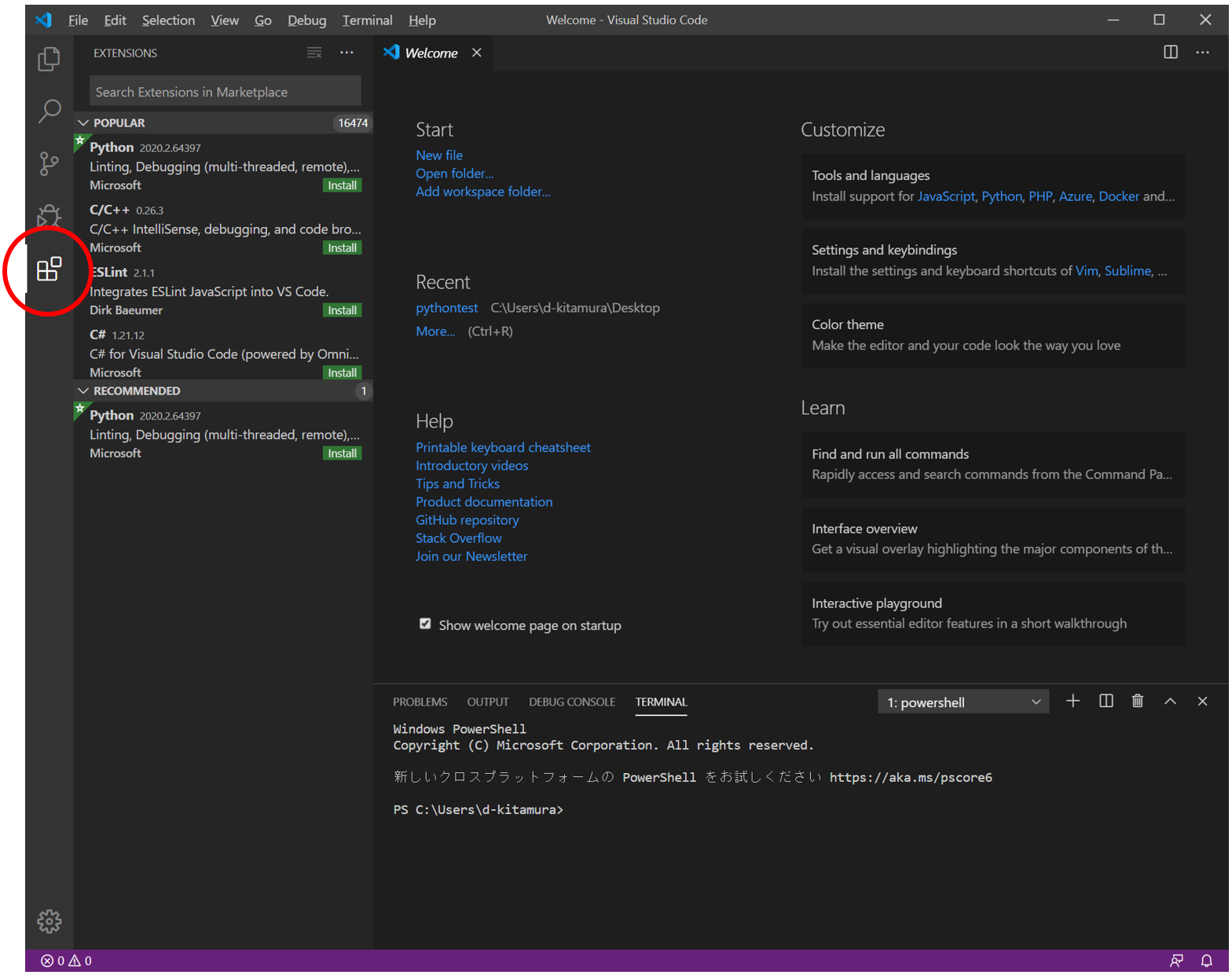Open the Go menu
Screen dimensions: 1232x975
coord(263,20)
